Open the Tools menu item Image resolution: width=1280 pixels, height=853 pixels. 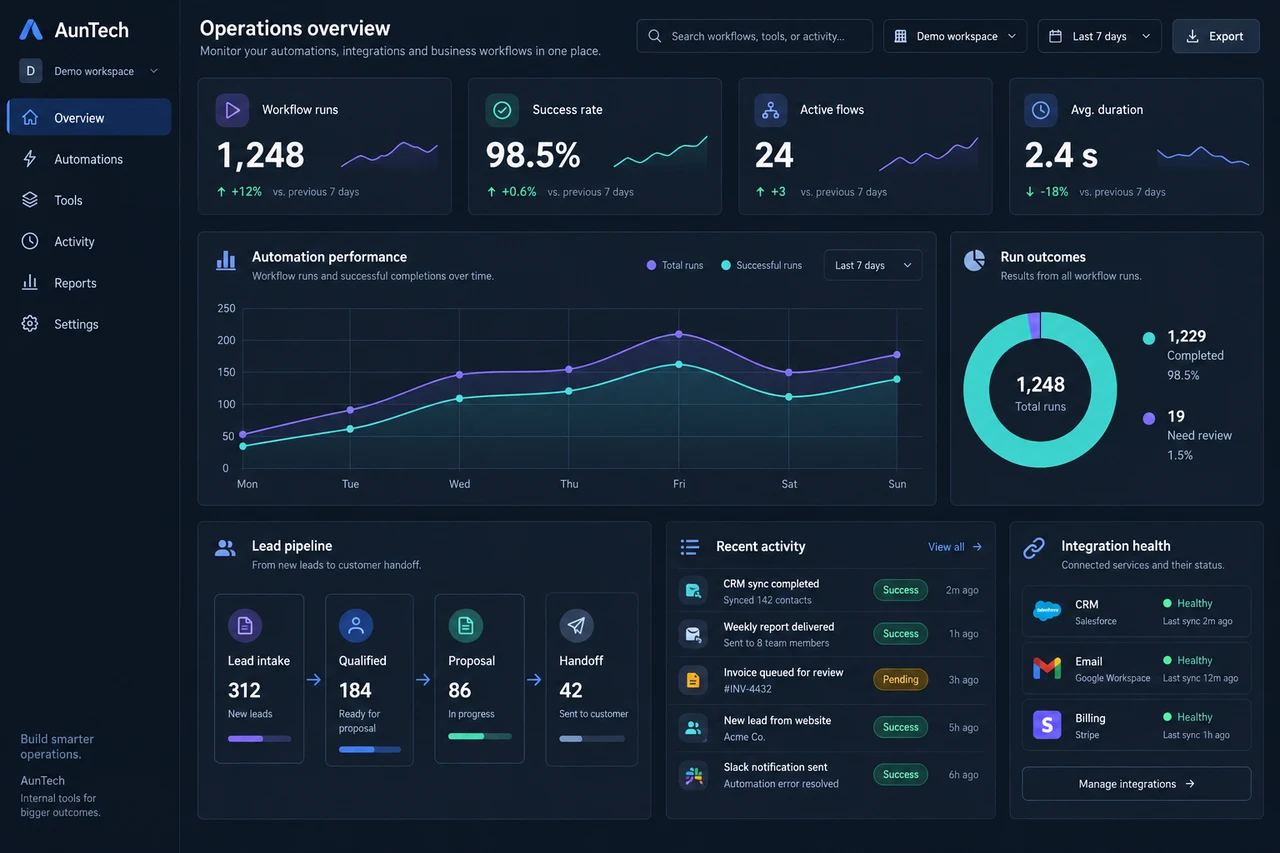89,200
